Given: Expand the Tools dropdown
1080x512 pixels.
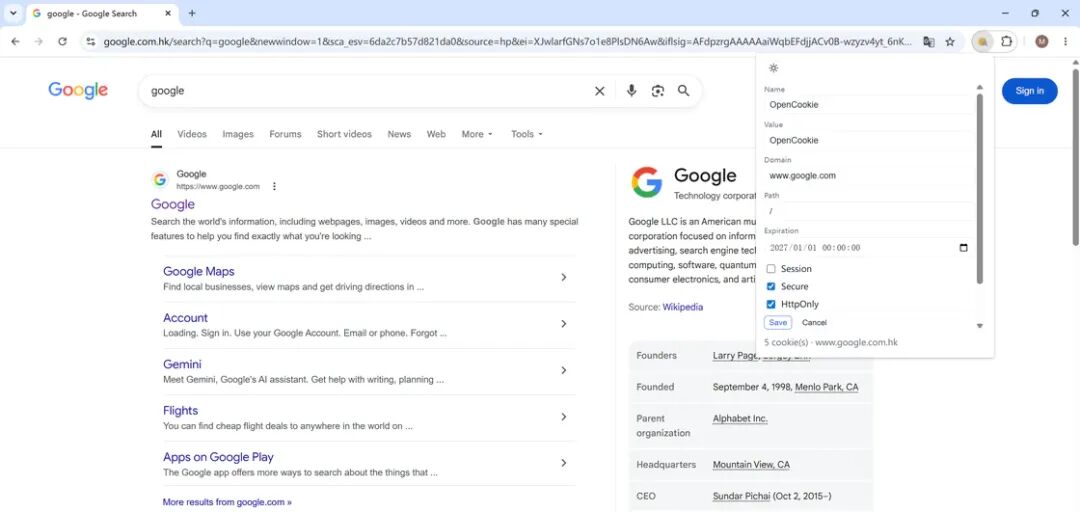Looking at the screenshot, I should coord(526,134).
